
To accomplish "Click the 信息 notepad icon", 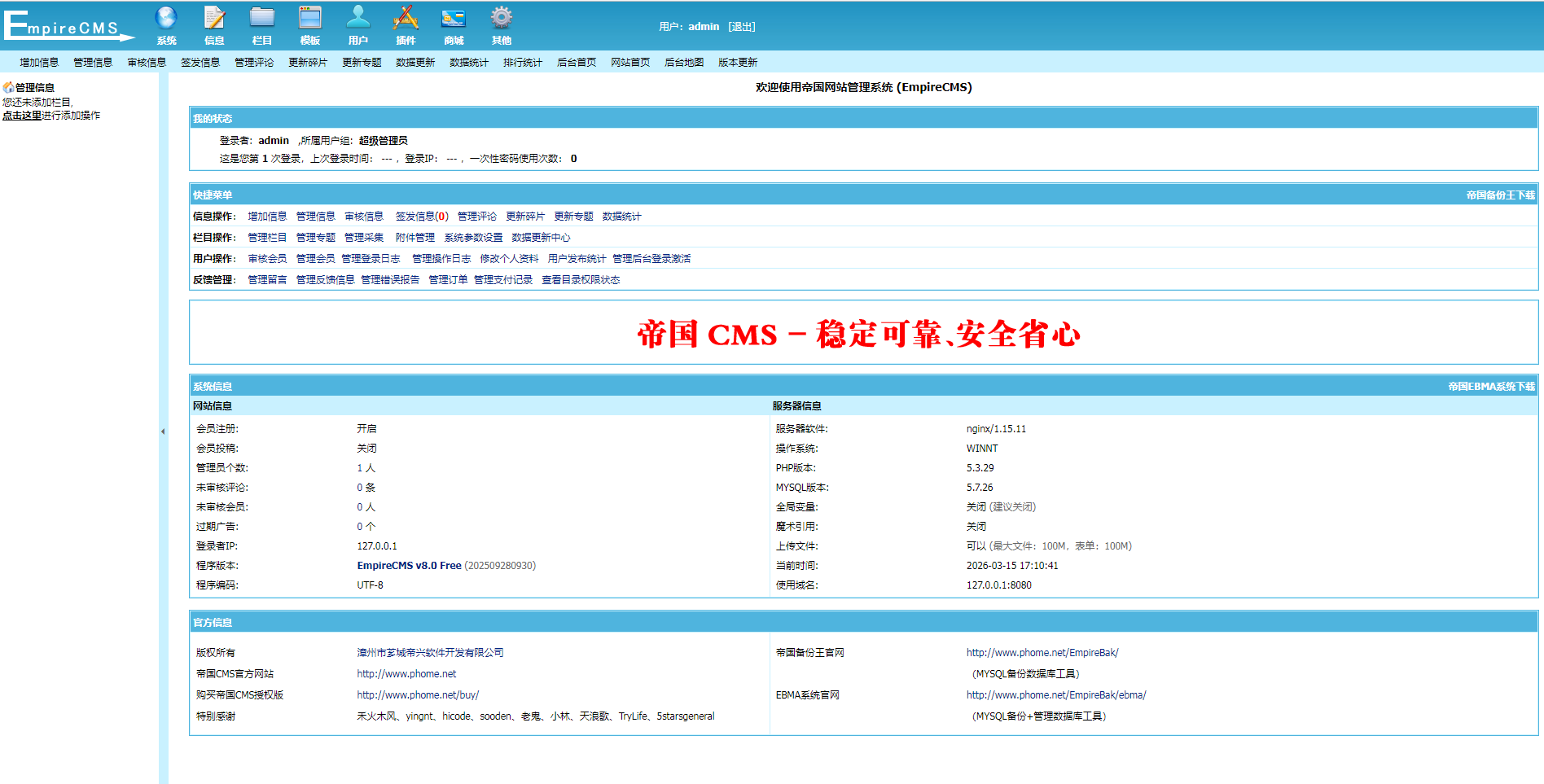I will [x=214, y=19].
